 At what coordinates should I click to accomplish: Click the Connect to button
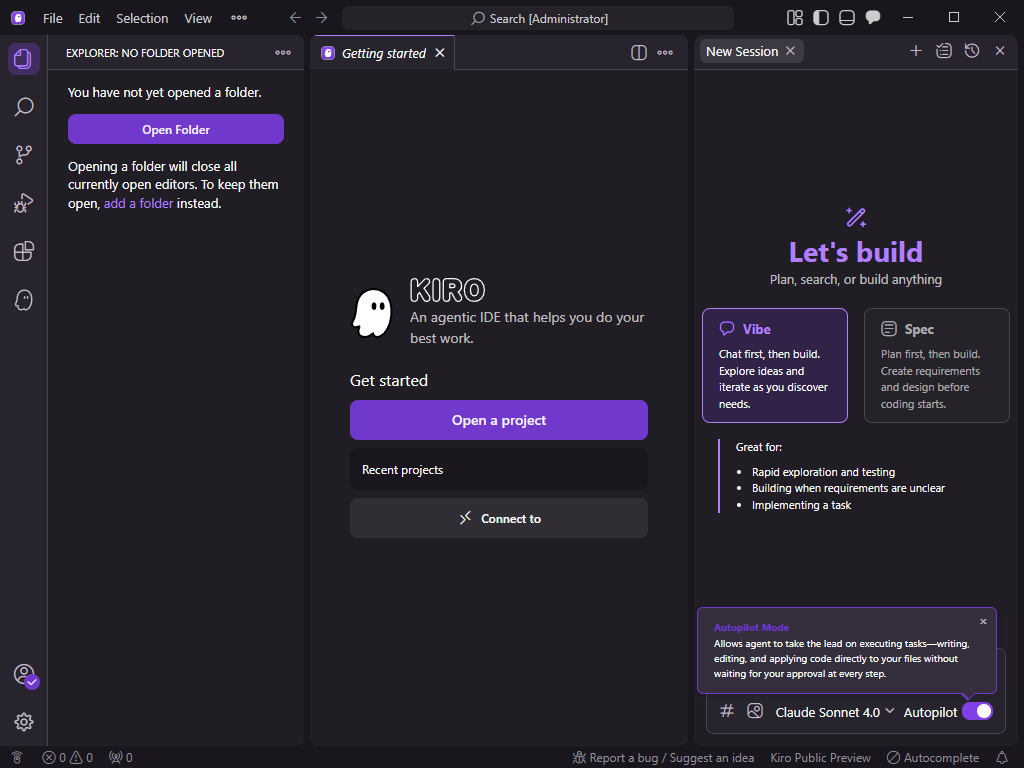[x=499, y=519]
